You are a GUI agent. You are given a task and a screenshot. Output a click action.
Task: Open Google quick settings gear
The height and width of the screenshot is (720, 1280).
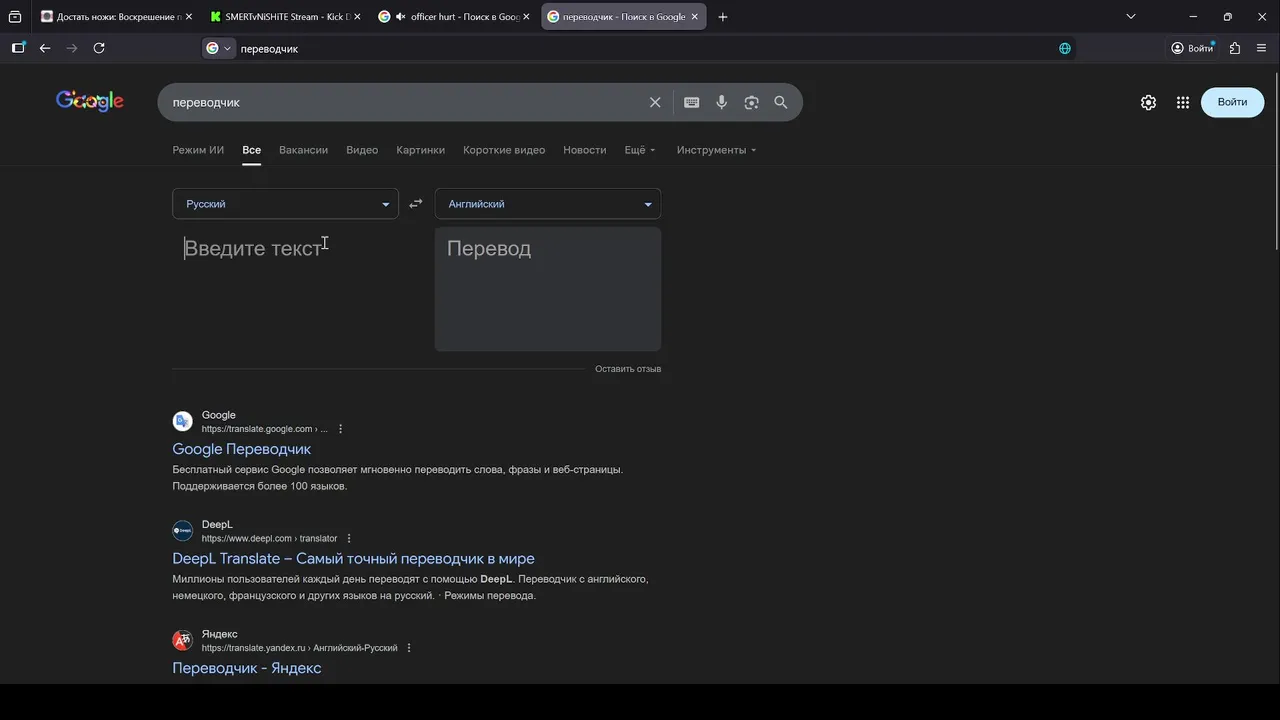(x=1148, y=102)
